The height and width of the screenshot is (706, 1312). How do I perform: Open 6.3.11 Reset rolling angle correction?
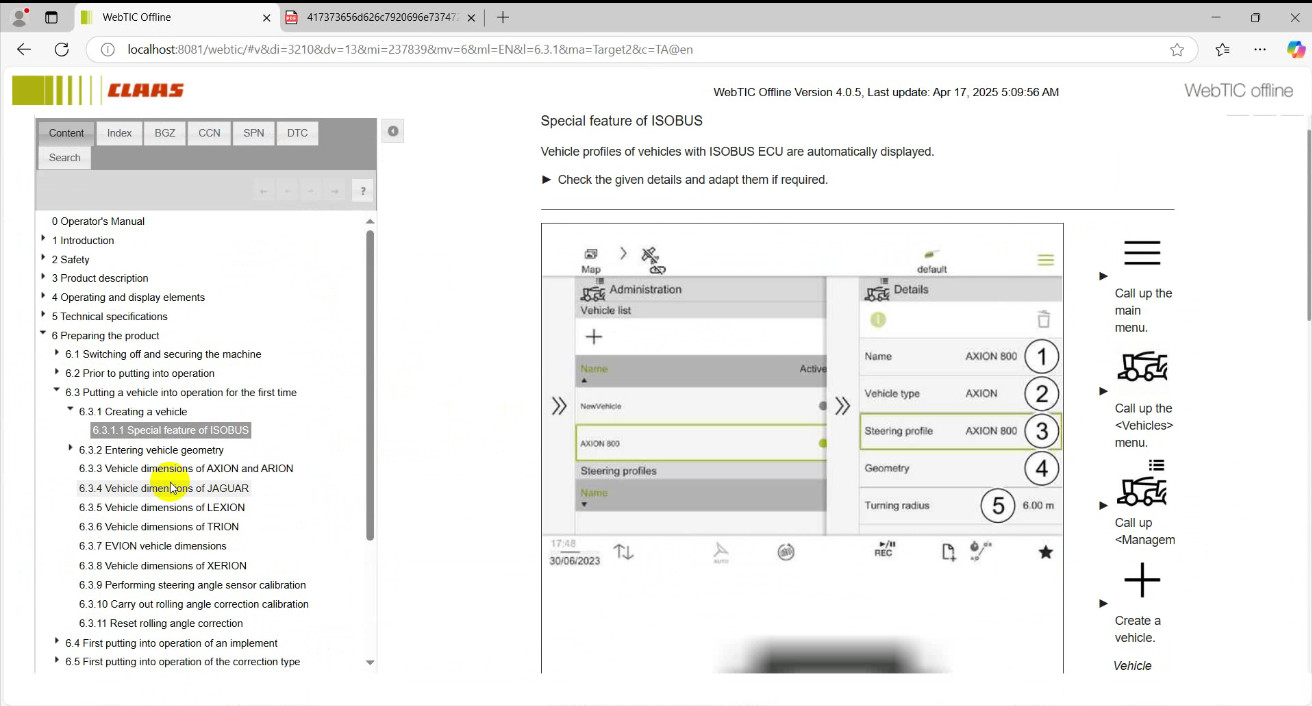pyautogui.click(x=161, y=624)
